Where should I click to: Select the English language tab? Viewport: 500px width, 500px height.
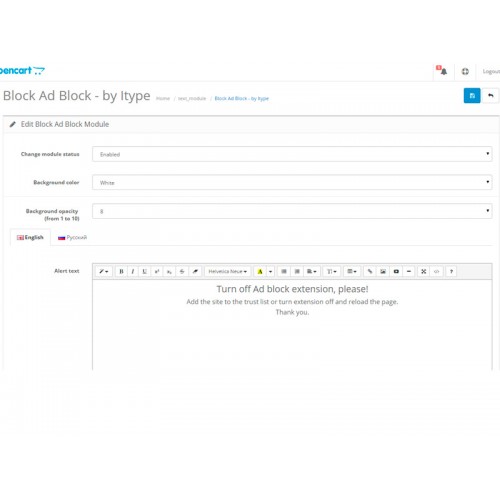tap(30, 237)
